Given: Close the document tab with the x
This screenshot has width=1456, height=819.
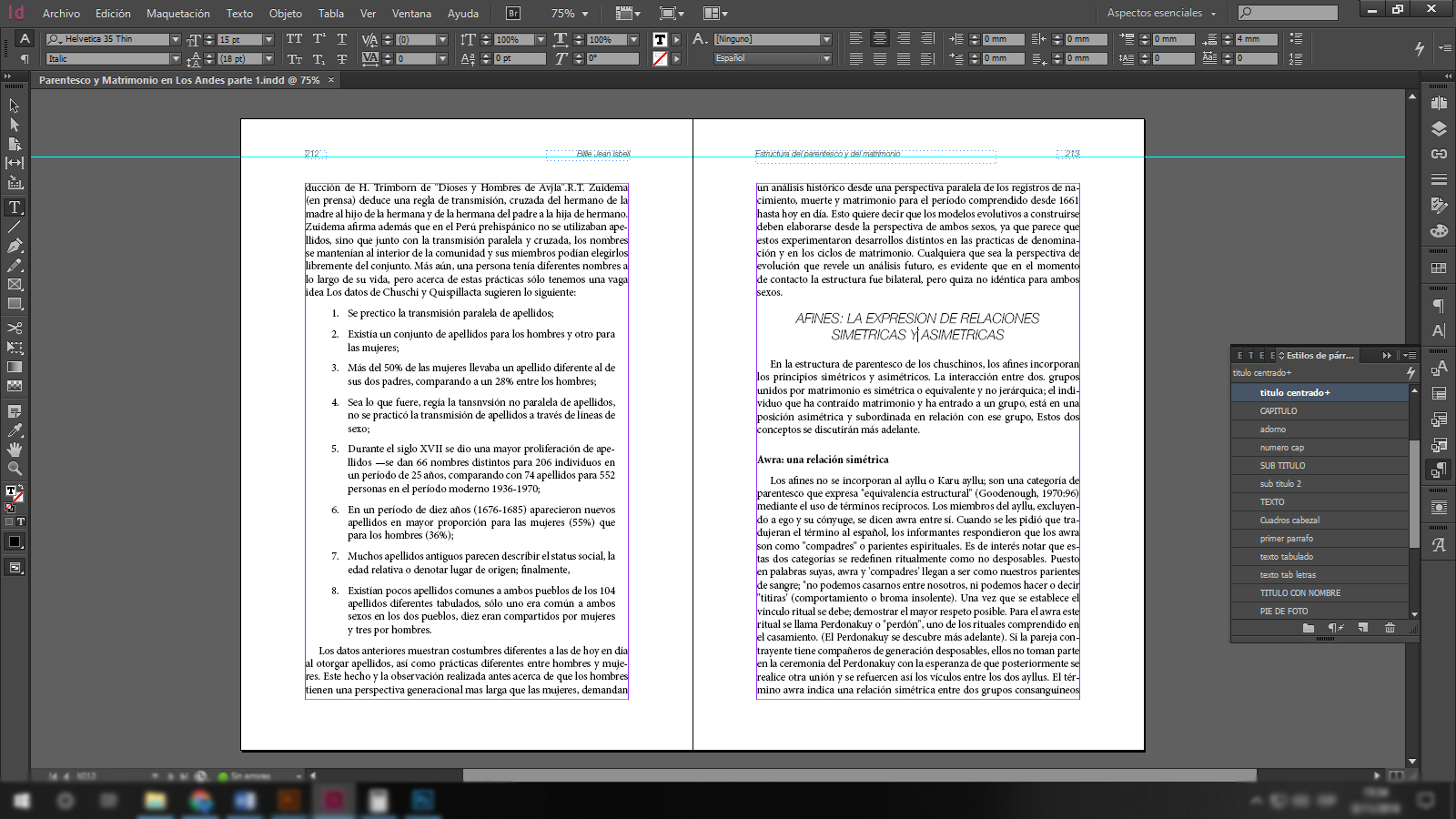Looking at the screenshot, I should coord(331,80).
